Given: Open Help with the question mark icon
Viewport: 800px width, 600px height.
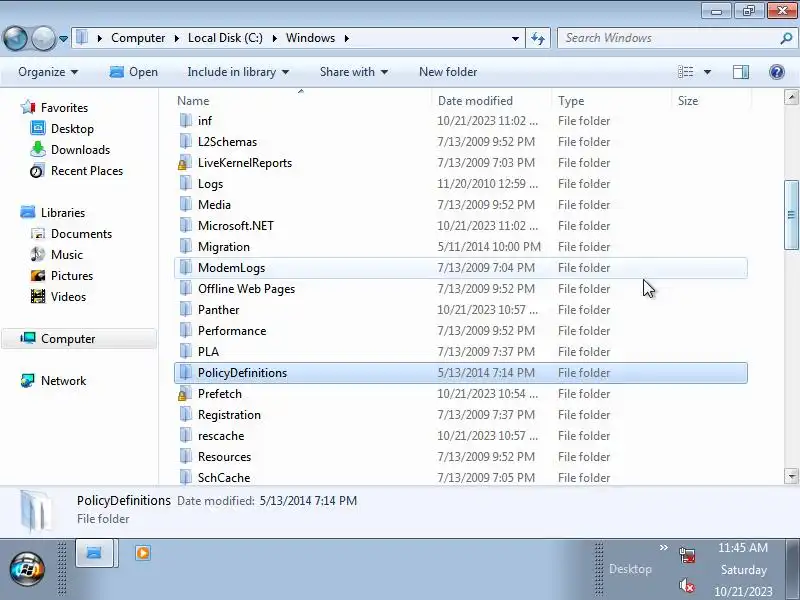Looking at the screenshot, I should [x=777, y=72].
